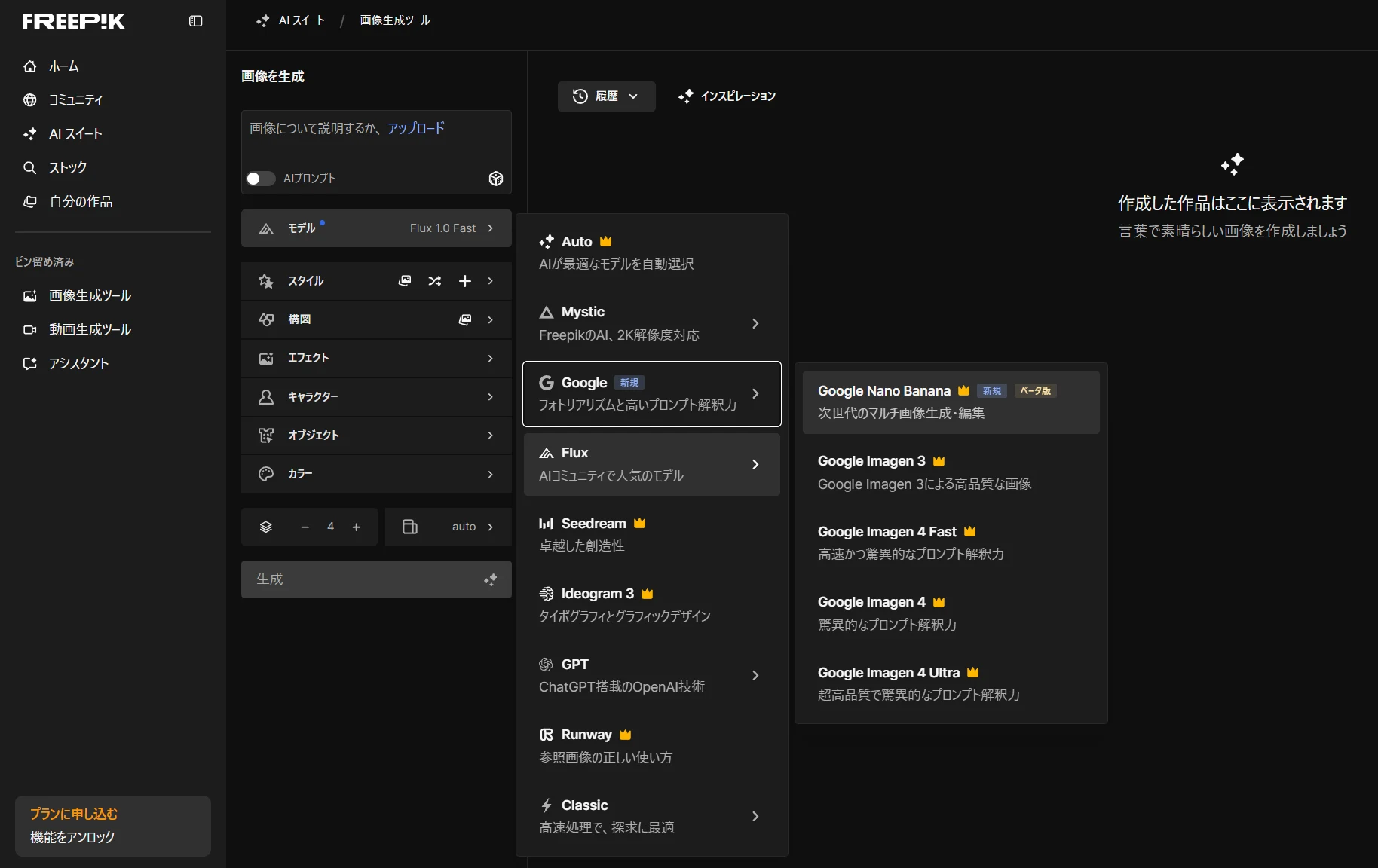Image resolution: width=1378 pixels, height=868 pixels.
Task: Click the cube icon in prompt box
Action: (x=496, y=179)
